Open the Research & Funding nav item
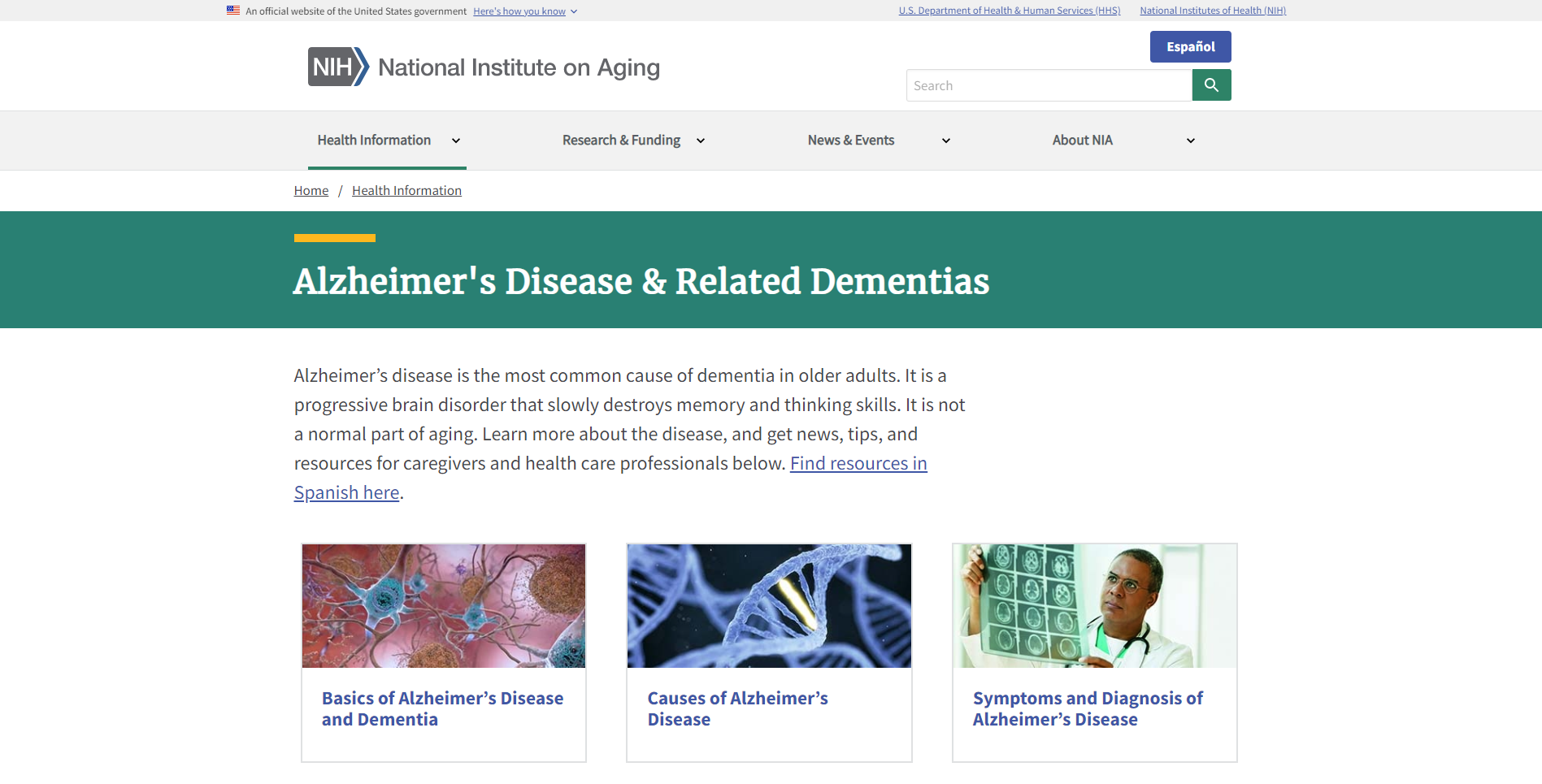 coord(621,140)
